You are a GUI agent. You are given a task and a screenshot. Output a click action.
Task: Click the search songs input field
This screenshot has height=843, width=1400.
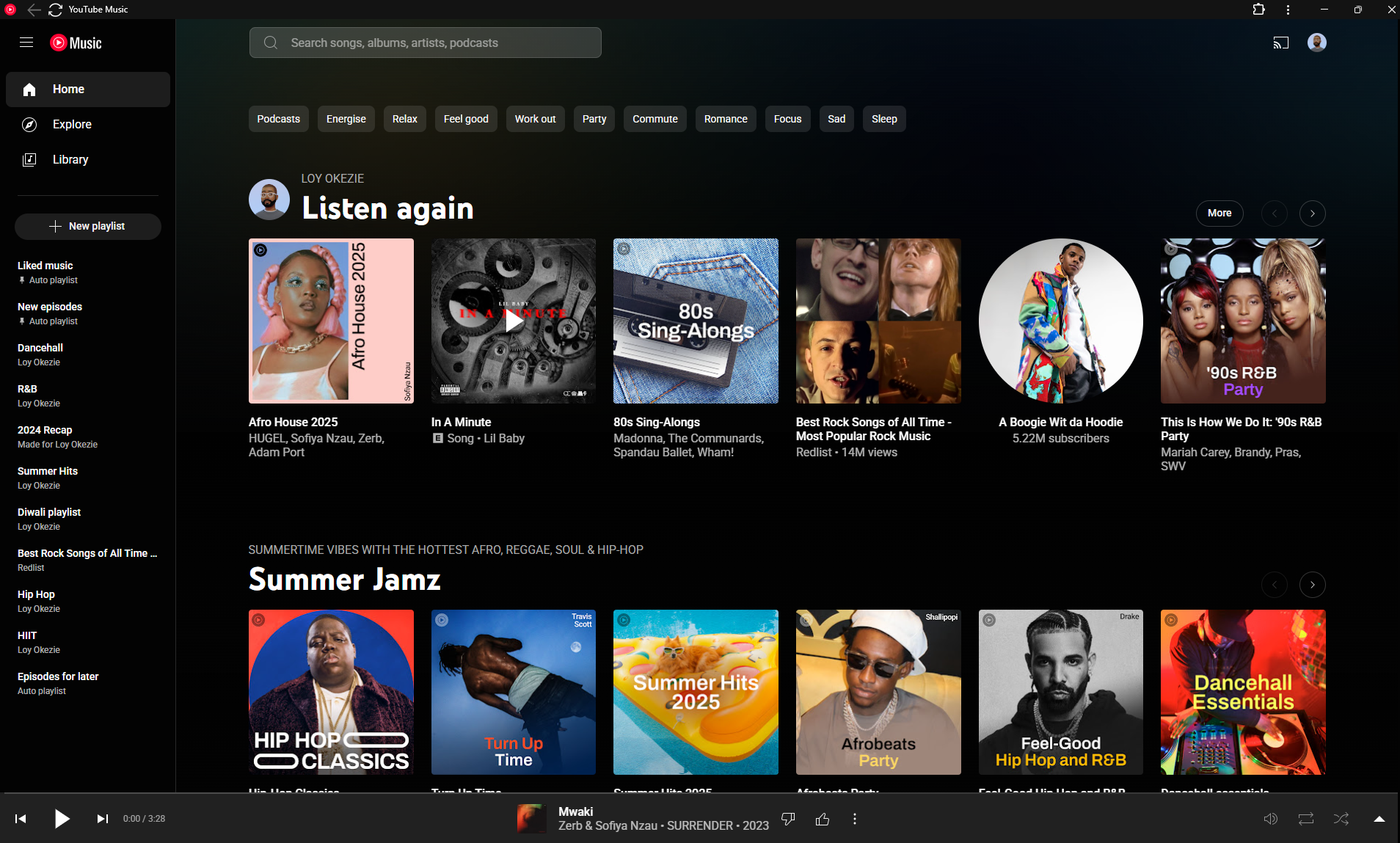[426, 43]
